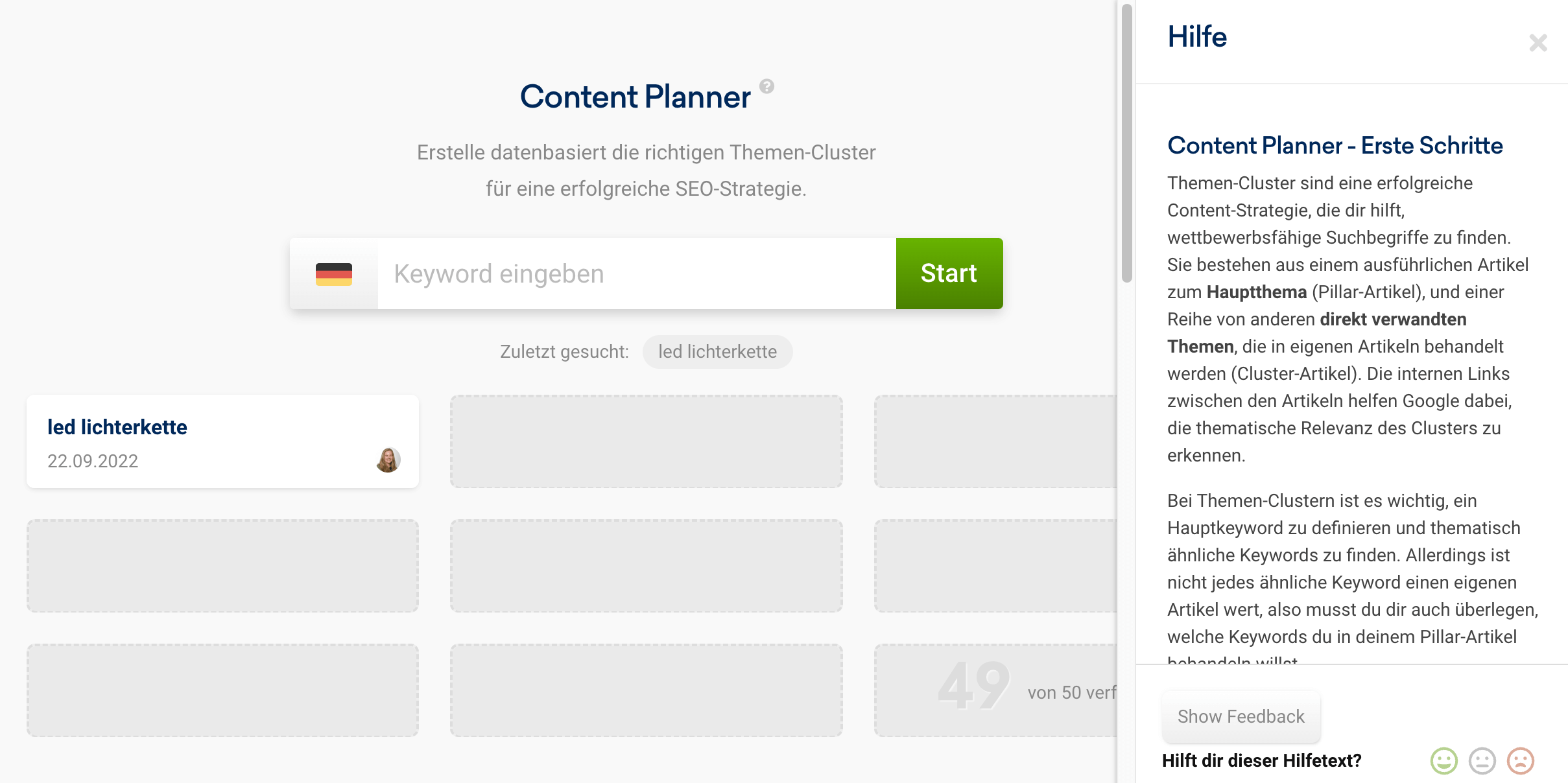Image resolution: width=1568 pixels, height=783 pixels.
Task: Select recent search chip led lichterkette
Action: [717, 352]
